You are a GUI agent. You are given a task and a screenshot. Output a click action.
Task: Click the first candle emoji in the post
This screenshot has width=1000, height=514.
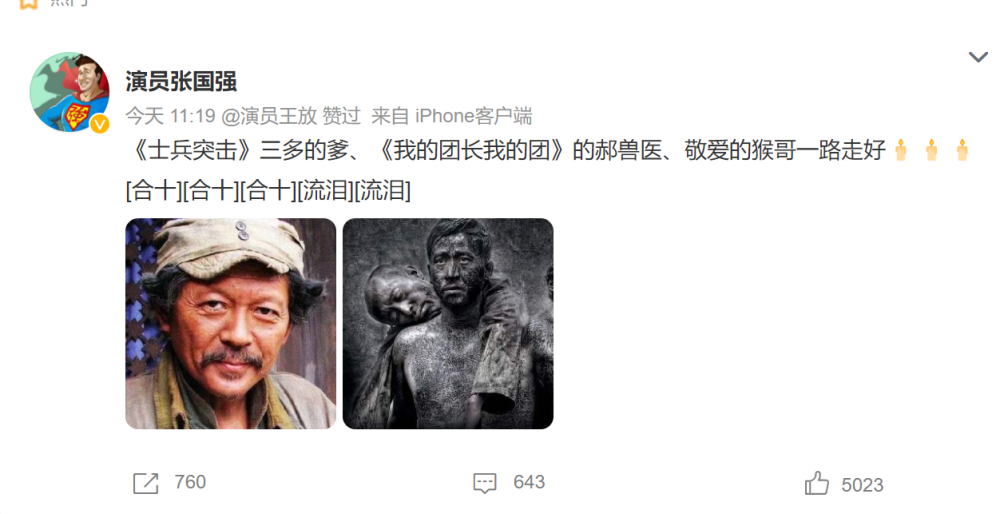click(x=901, y=151)
